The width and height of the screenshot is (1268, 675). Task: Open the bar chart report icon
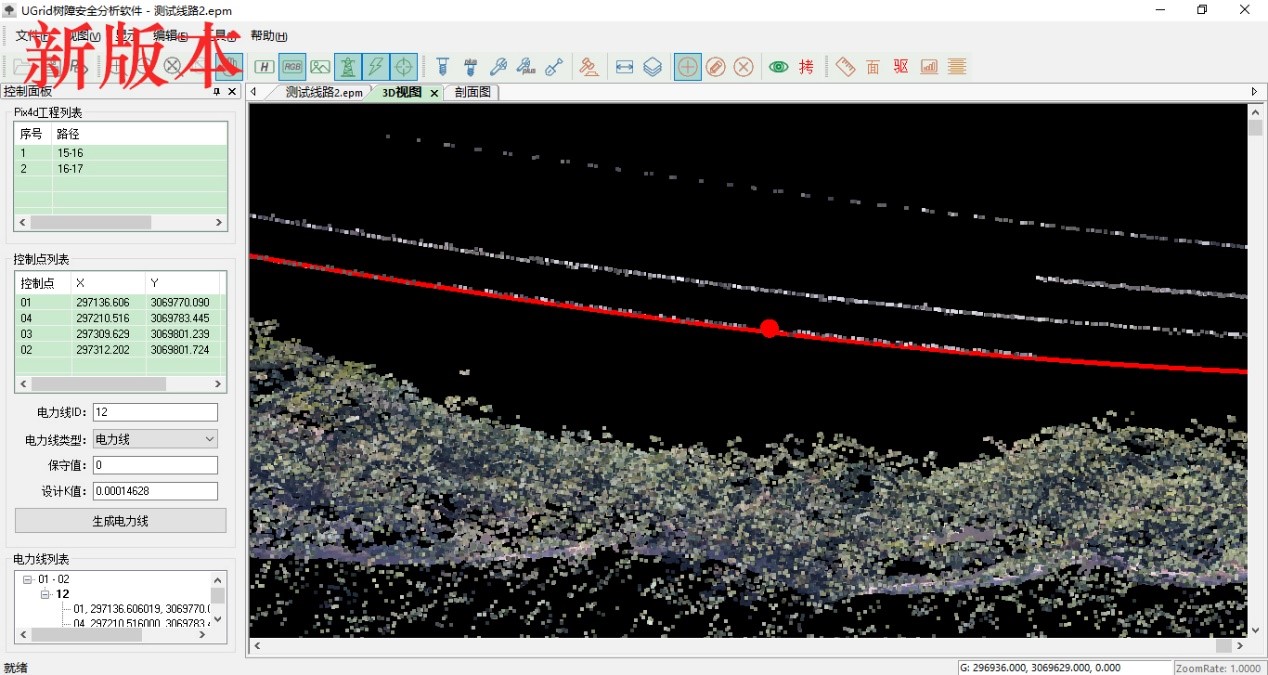point(929,67)
